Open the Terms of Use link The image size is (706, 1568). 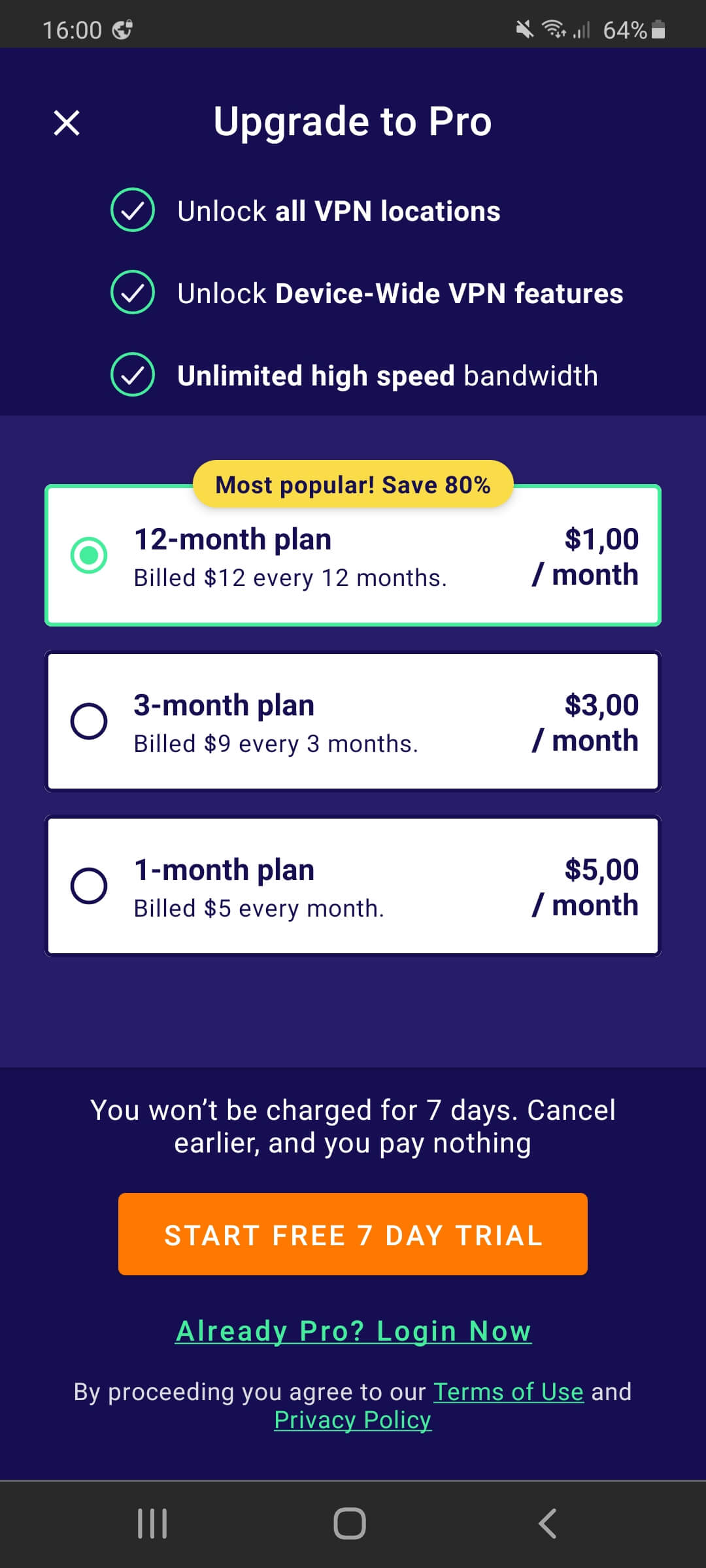click(509, 1392)
